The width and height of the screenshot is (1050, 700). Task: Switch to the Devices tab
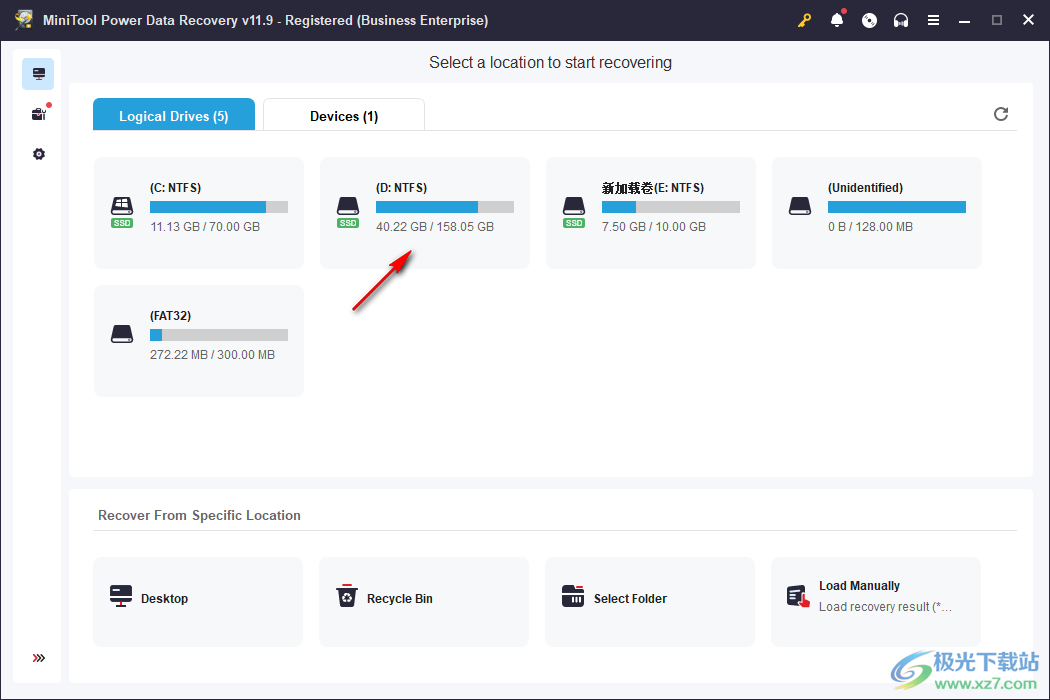(x=343, y=115)
